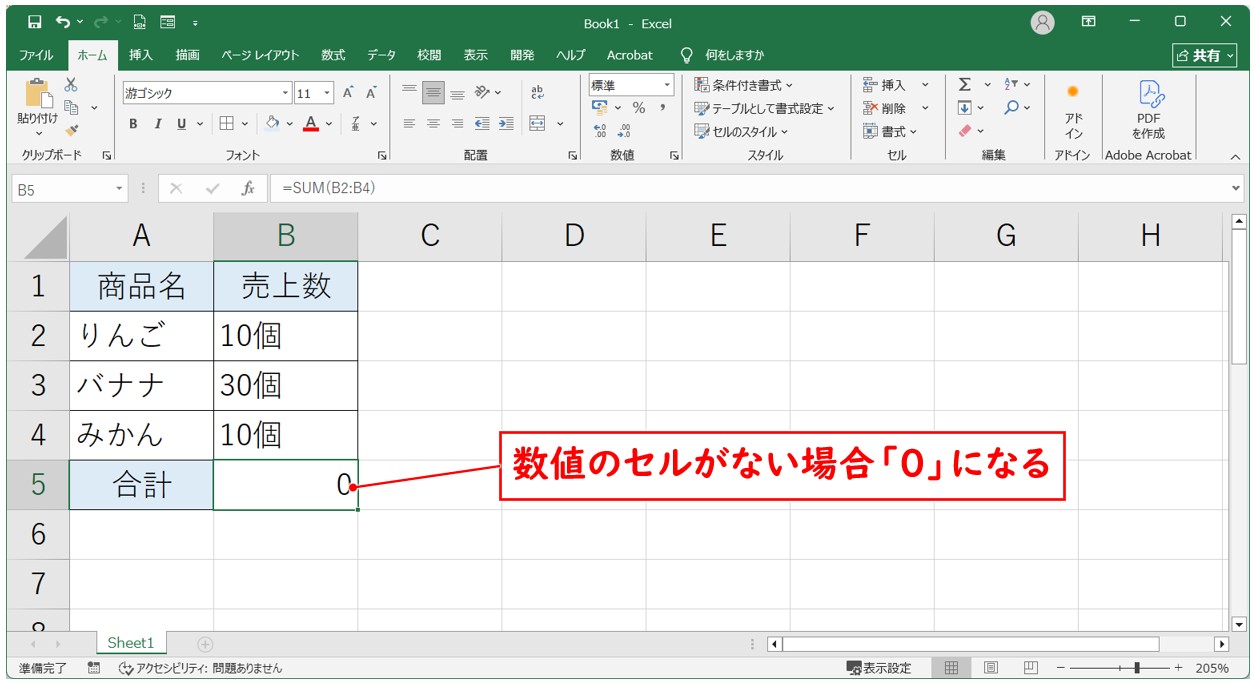This screenshot has width=1255, height=685.
Task: Click the red font color swatch
Action: pos(311,124)
